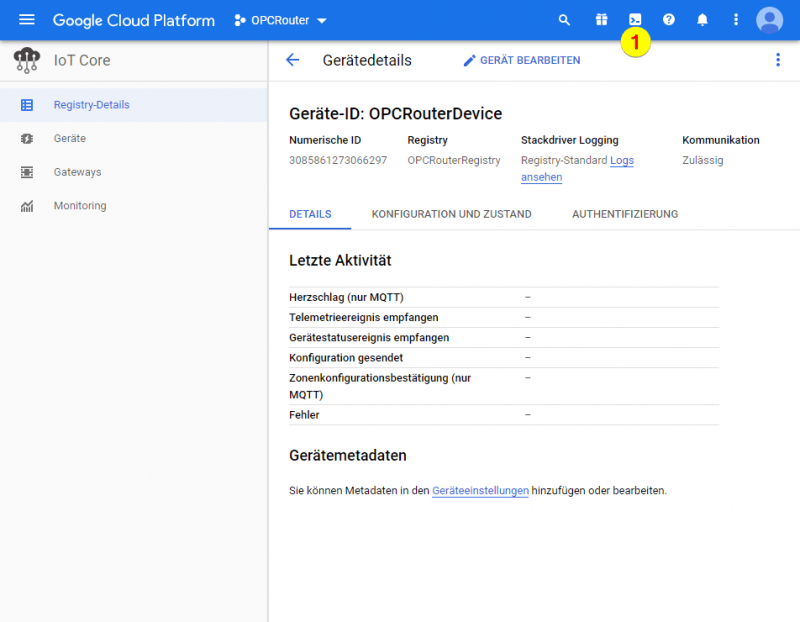Screen dimensions: 800x622
Task: Switch to the KONFIGURATION UND ZUSTAND tab
Action: click(450, 214)
